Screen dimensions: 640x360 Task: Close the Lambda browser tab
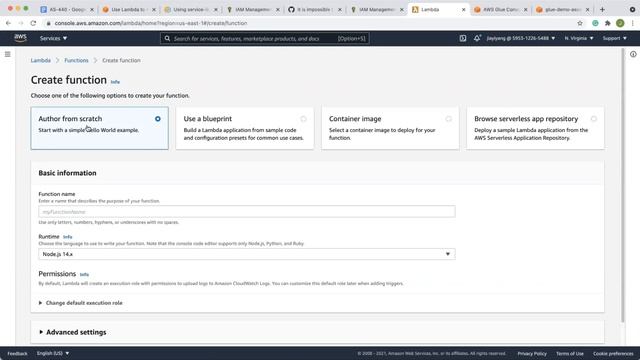click(x=464, y=9)
